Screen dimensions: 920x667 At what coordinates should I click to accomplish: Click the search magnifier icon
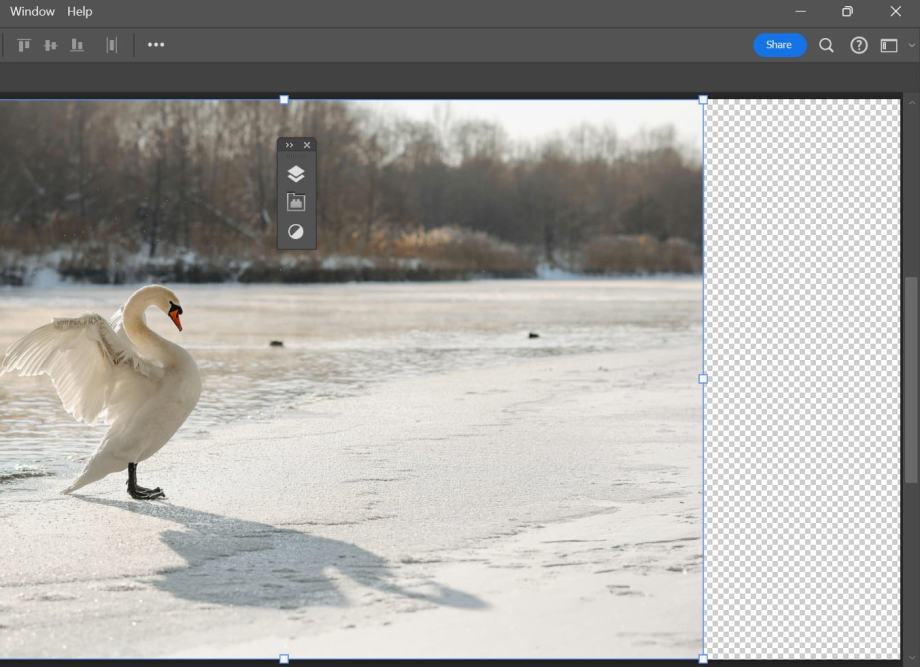[x=826, y=45]
